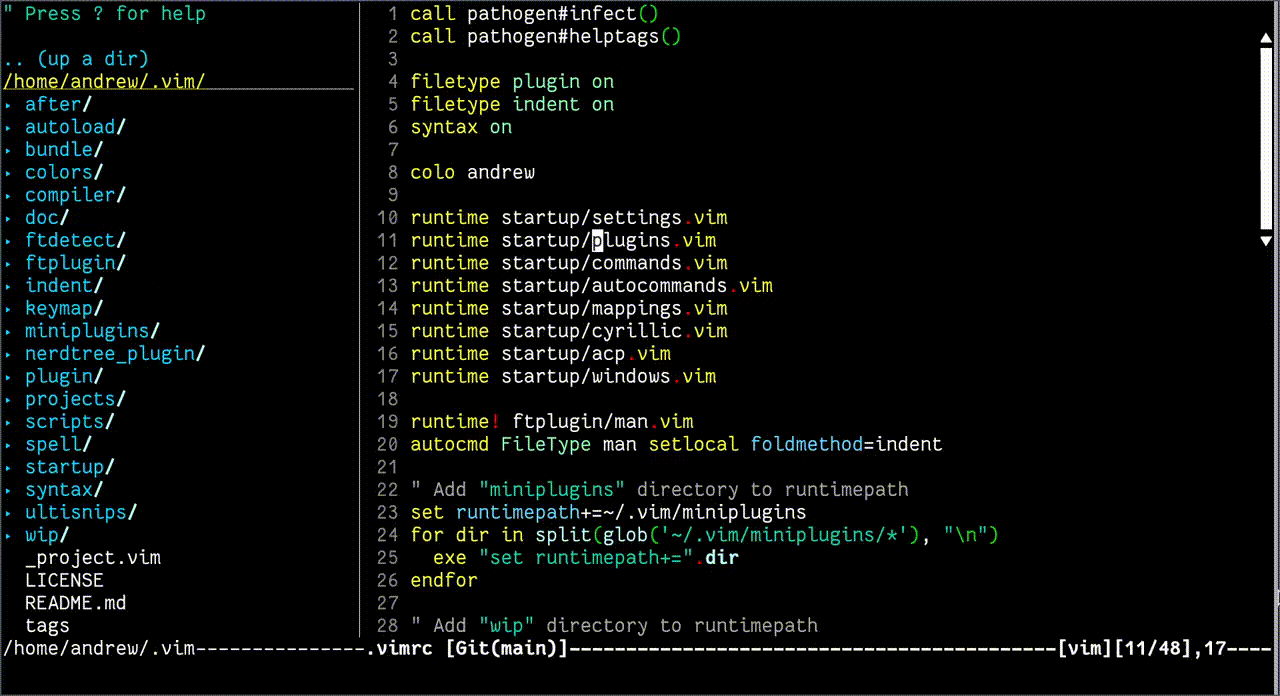Click the white scrollbar thumb
Screen dimensions: 1280x696
click(x=1265, y=138)
